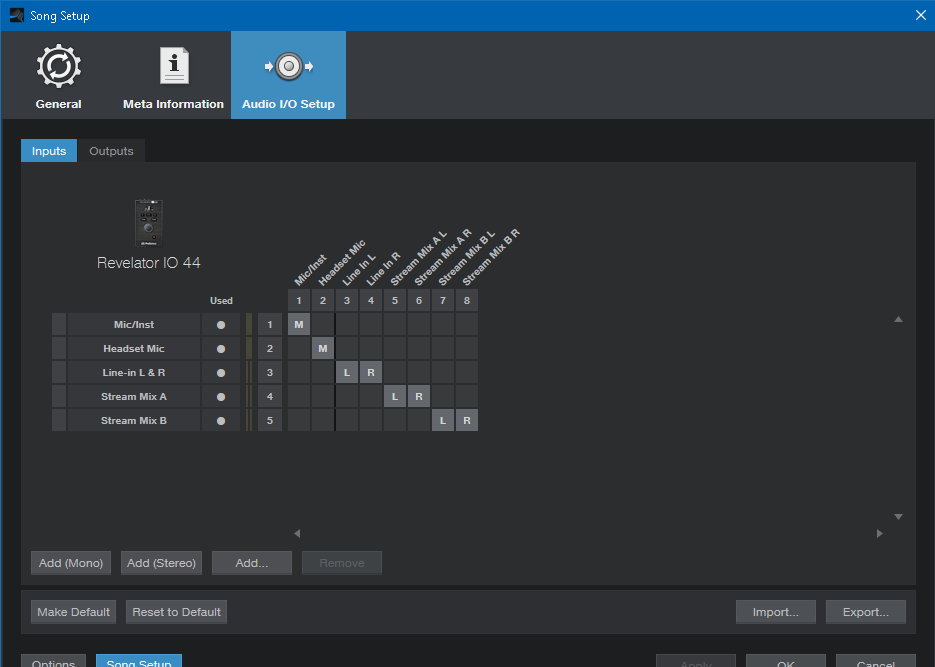
Task: Click the level meter beside Mic/Inst row
Action: [249, 324]
